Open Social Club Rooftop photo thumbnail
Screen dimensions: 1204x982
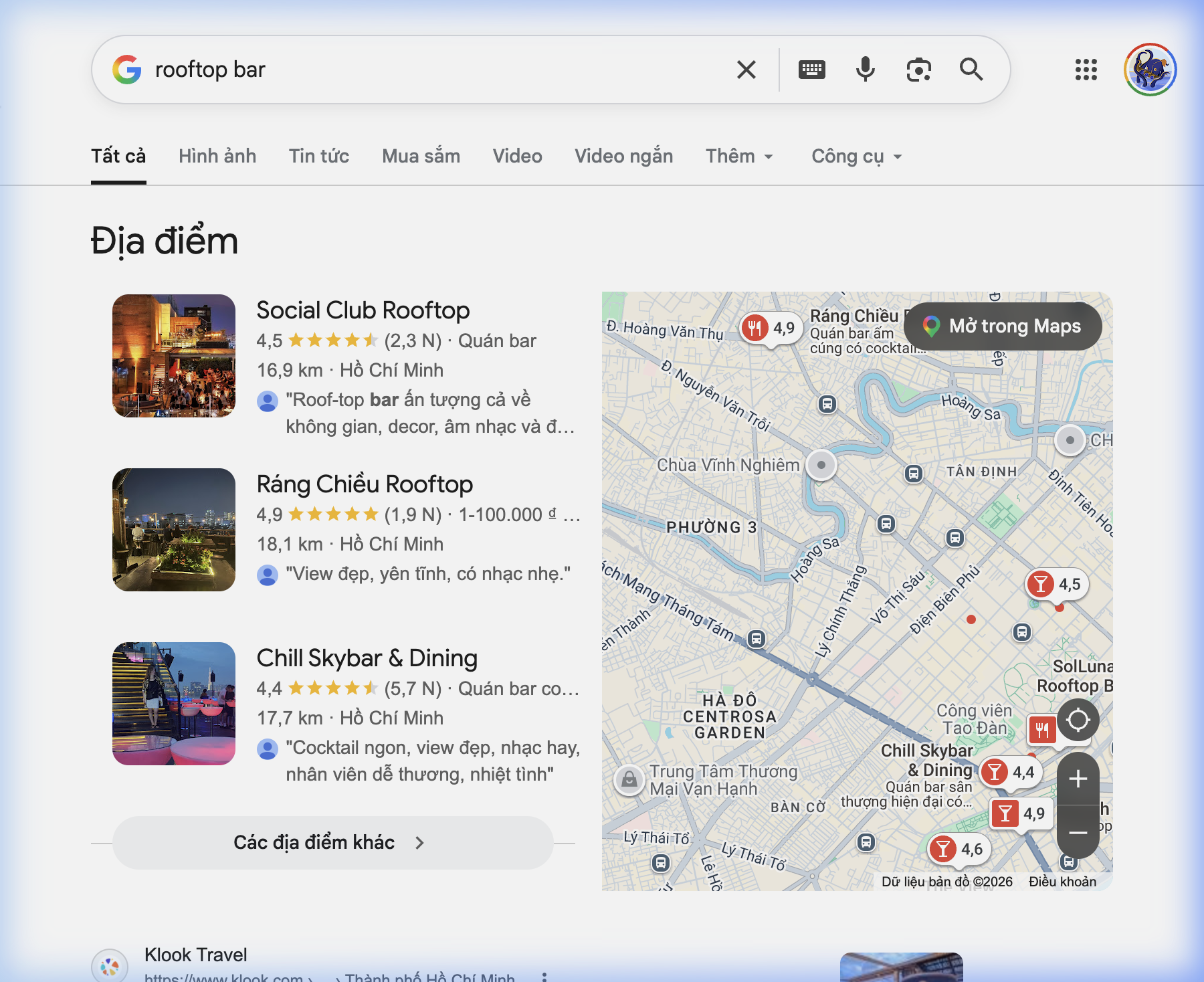click(x=174, y=356)
